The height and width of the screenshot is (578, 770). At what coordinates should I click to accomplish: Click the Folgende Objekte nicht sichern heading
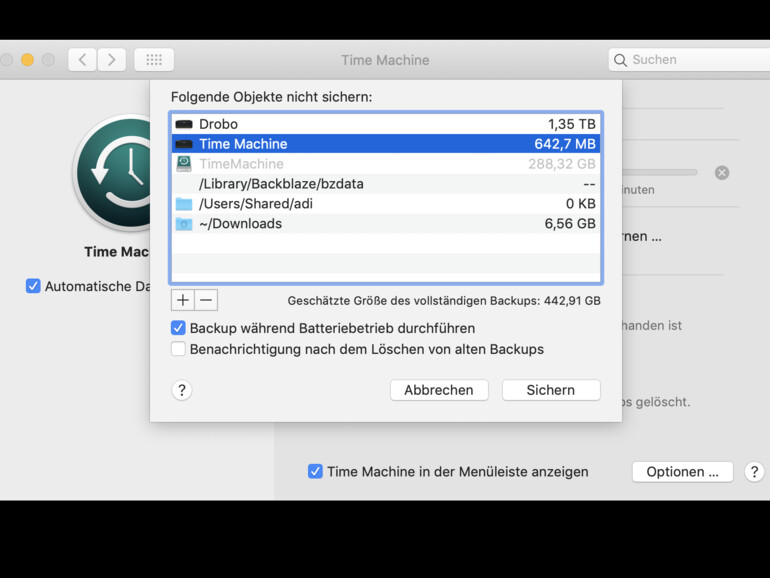click(272, 97)
